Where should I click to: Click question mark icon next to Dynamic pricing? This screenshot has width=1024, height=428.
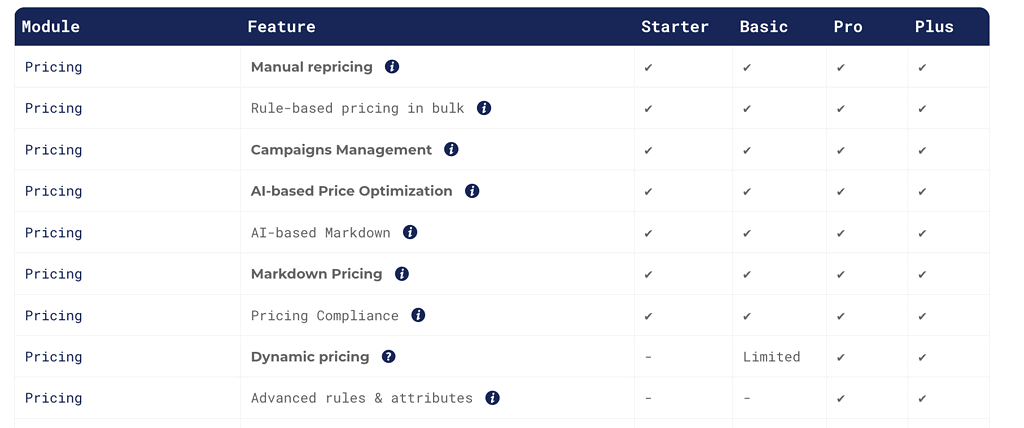pos(389,357)
